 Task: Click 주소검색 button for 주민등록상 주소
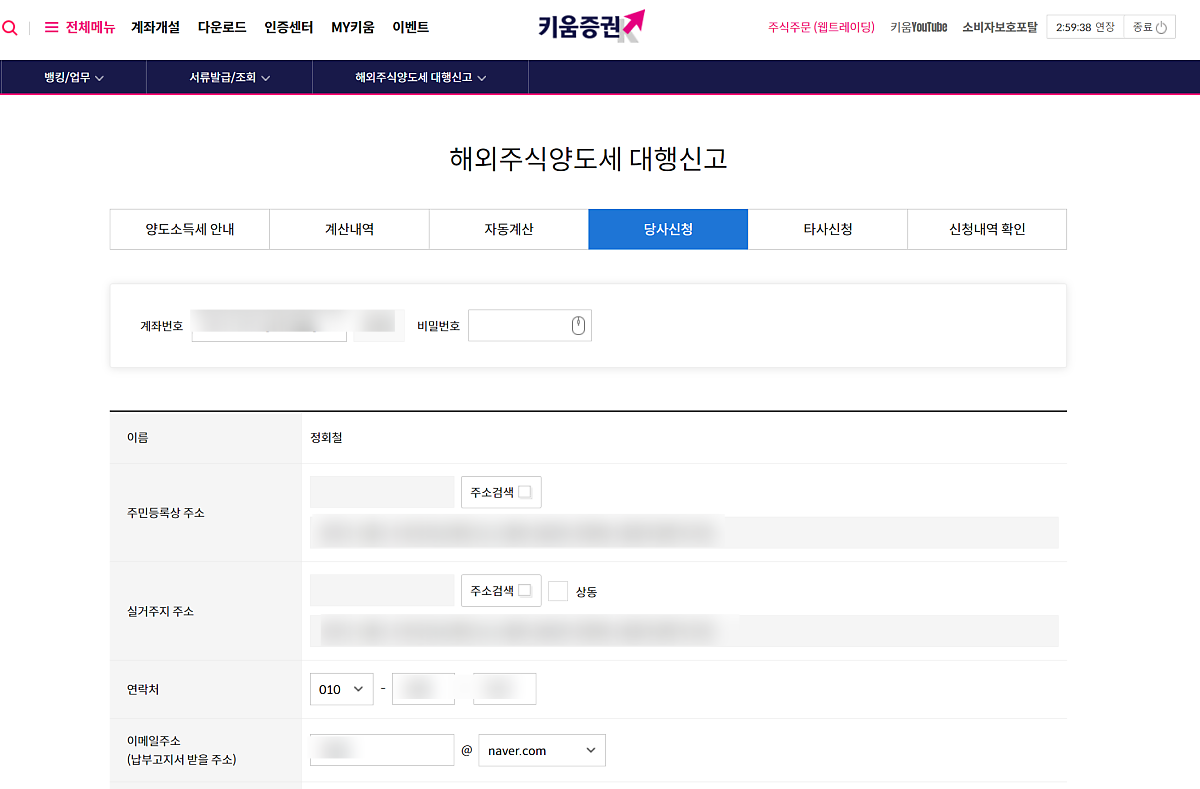pos(501,492)
